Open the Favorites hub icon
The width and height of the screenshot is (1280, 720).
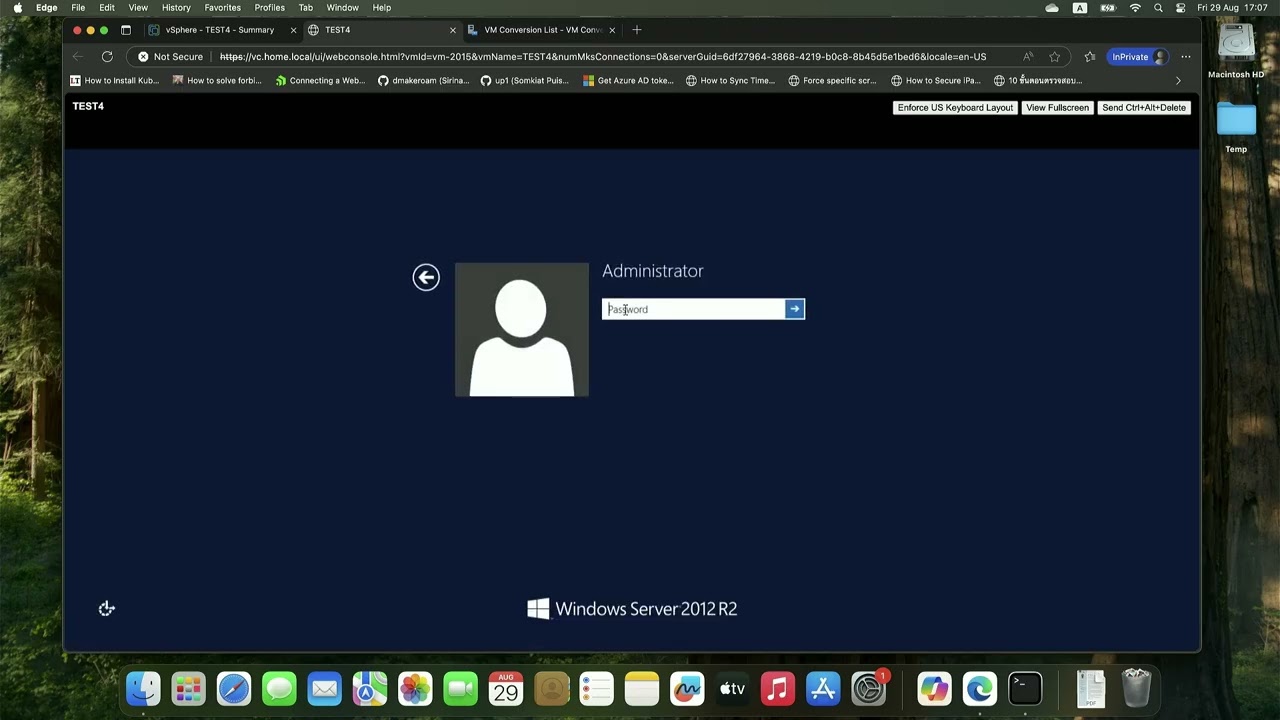pos(1090,57)
